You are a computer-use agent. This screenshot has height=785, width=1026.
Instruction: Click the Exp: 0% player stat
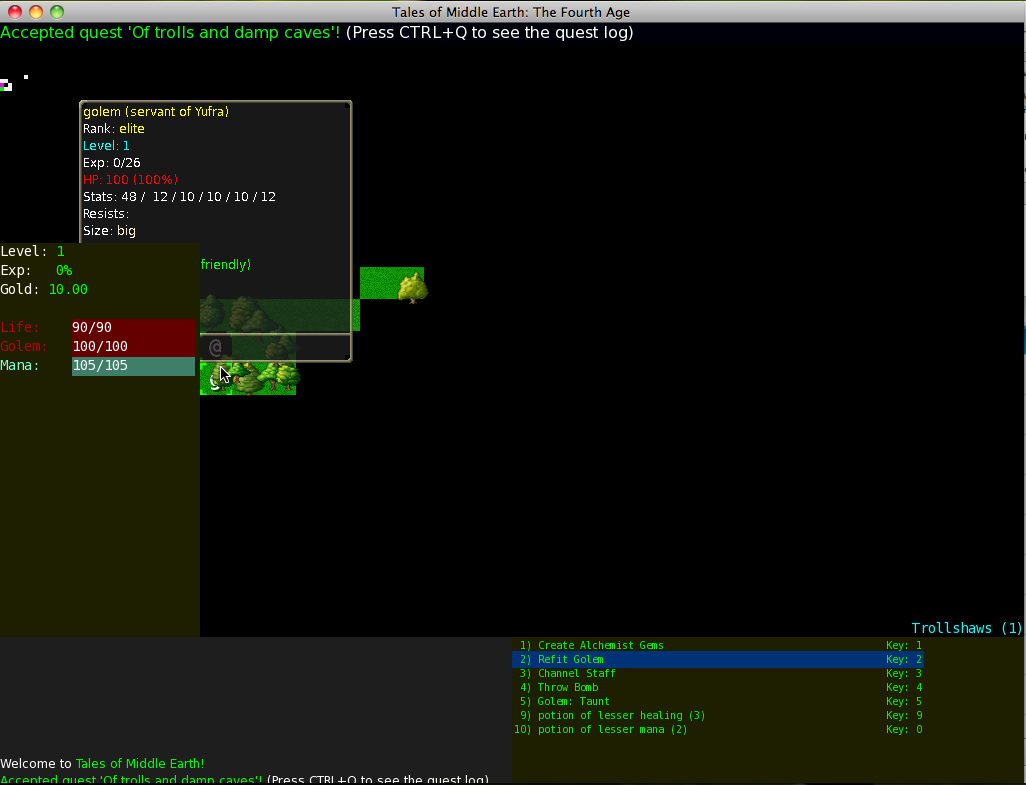36,270
